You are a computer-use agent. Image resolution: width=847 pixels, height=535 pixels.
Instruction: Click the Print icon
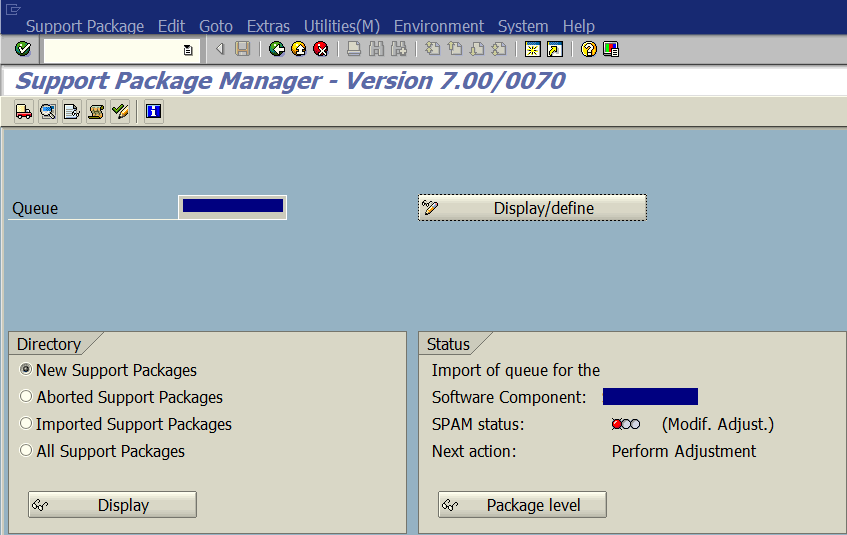(354, 49)
